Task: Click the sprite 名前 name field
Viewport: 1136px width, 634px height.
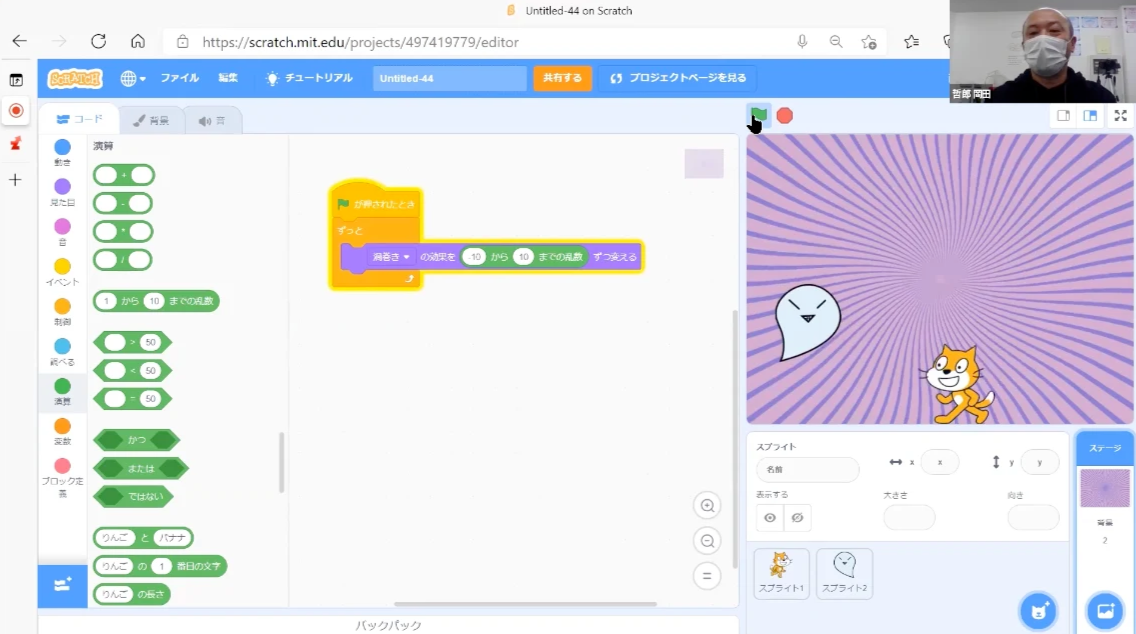Action: [x=807, y=469]
